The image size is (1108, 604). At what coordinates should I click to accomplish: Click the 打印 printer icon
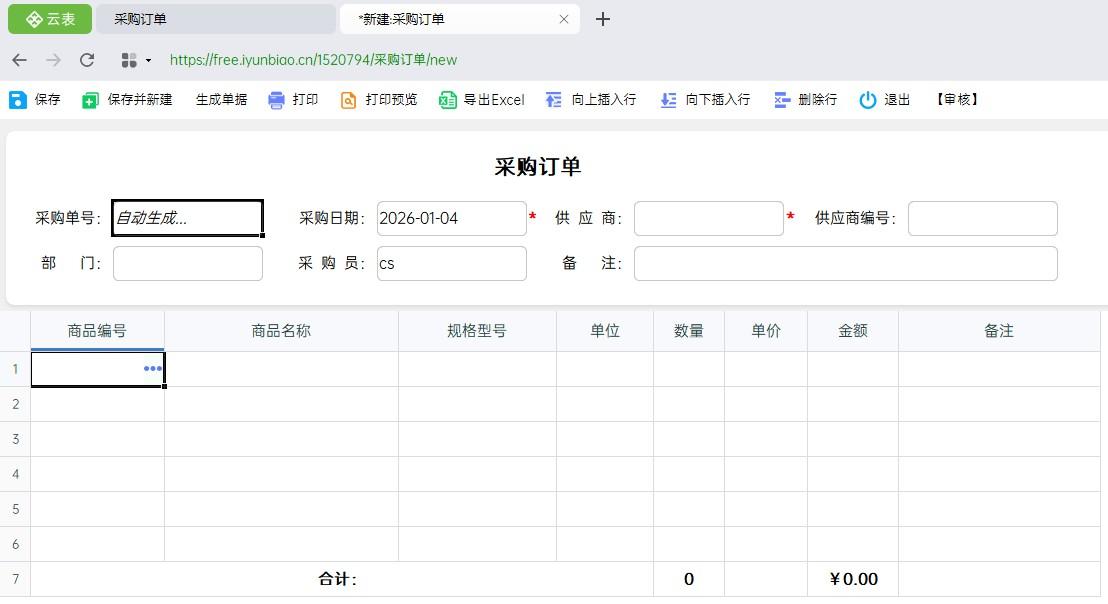tap(276, 100)
